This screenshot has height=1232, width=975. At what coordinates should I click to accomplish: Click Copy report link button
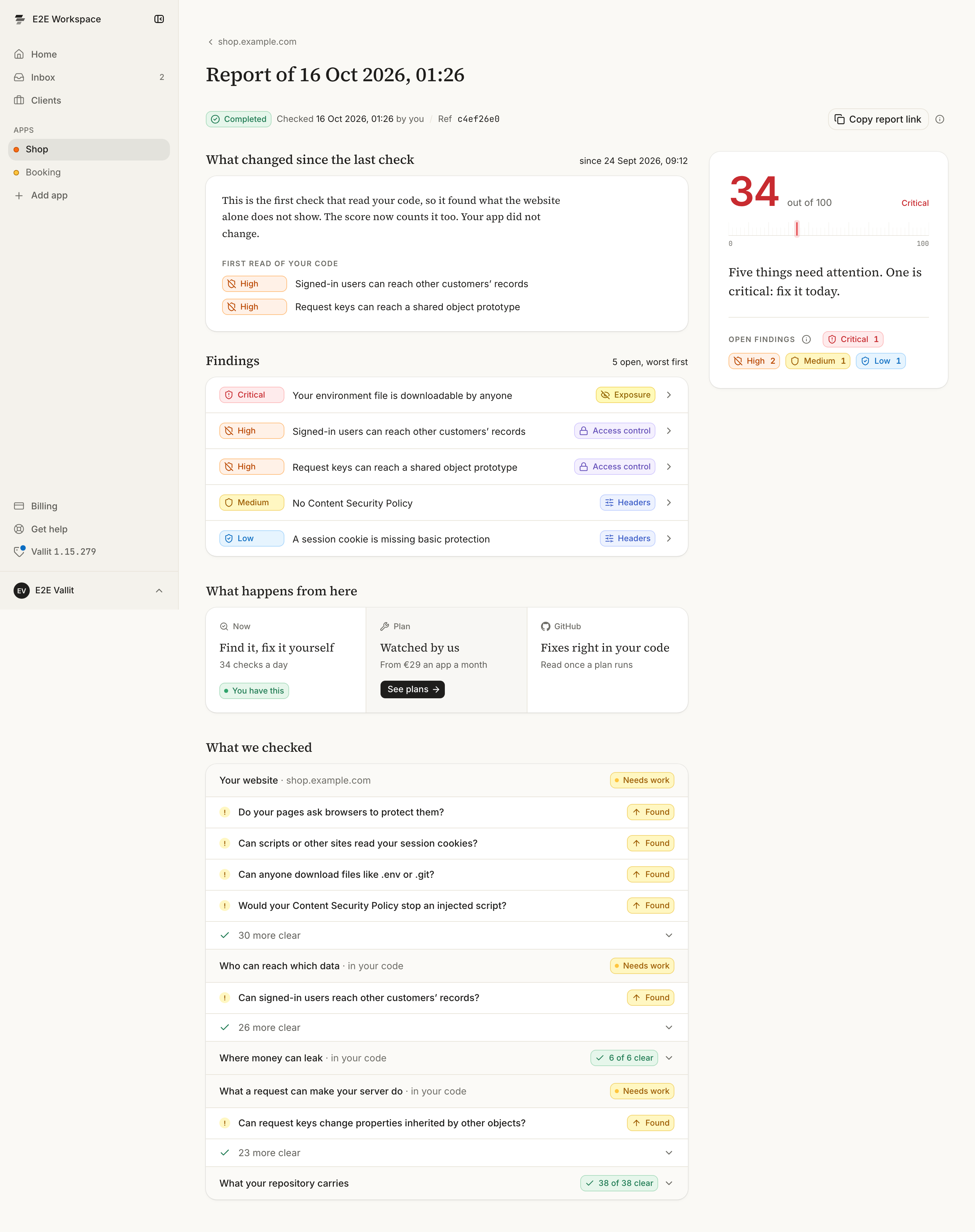click(x=878, y=119)
